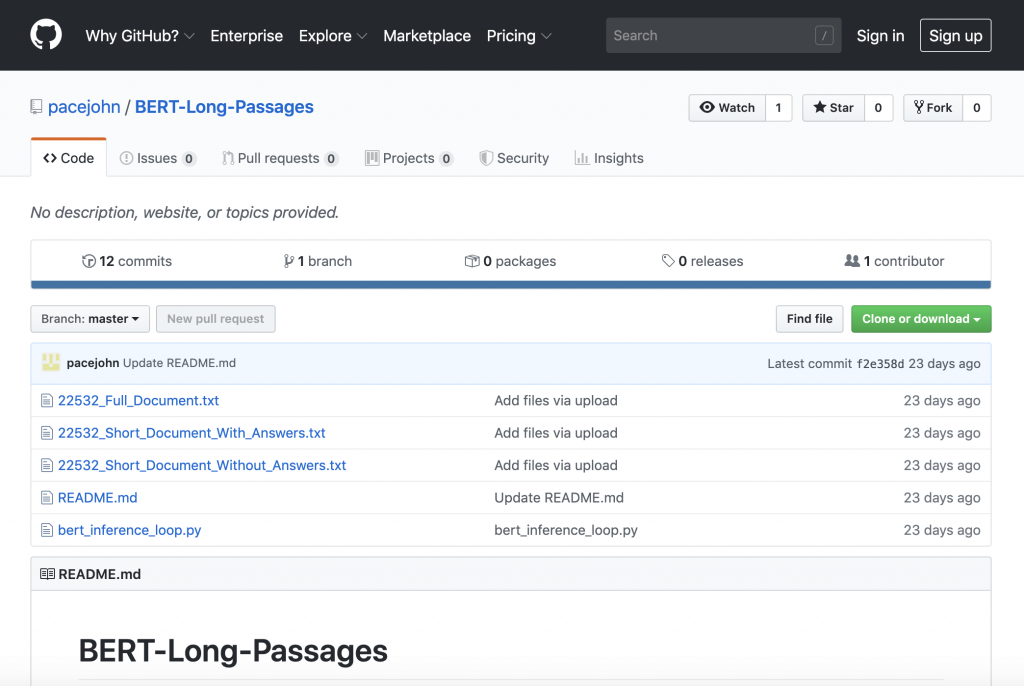Click the Find file button

pyautogui.click(x=809, y=319)
